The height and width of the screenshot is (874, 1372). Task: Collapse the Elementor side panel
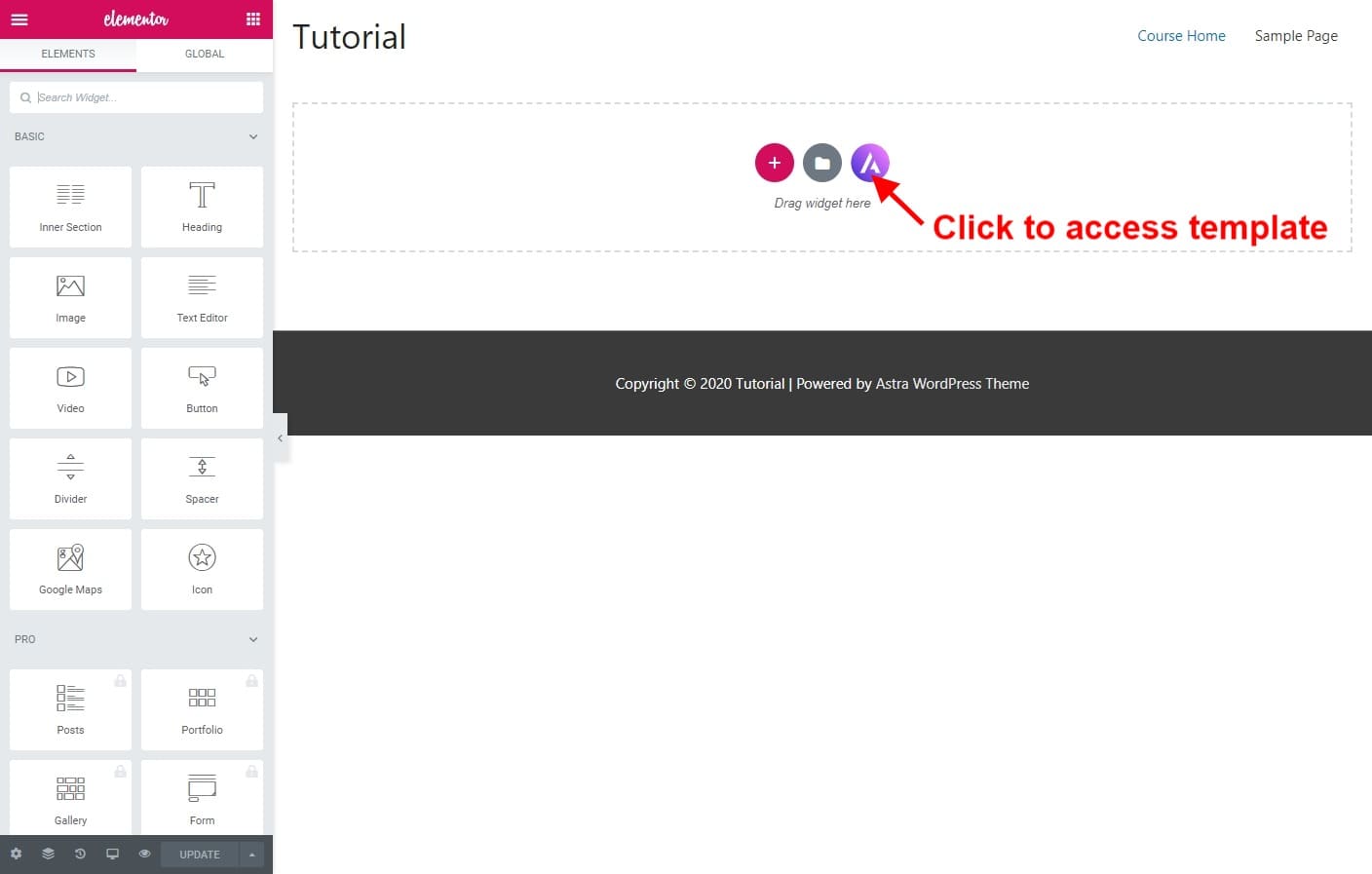(x=280, y=438)
